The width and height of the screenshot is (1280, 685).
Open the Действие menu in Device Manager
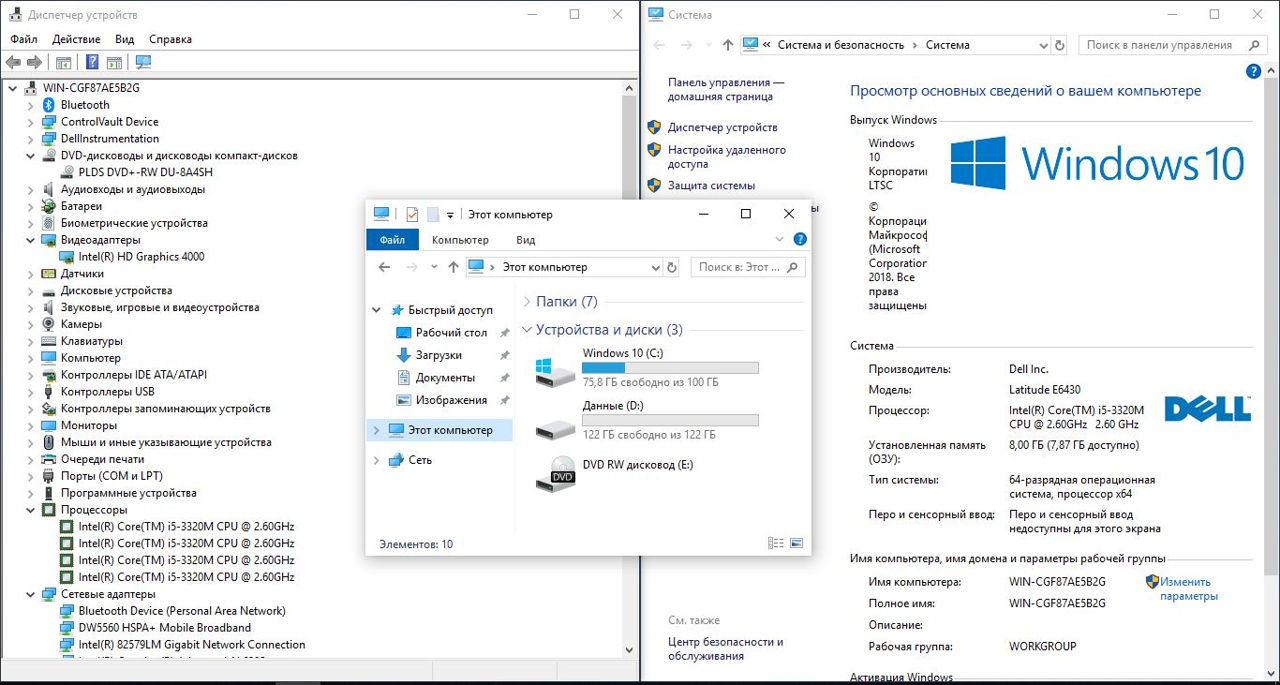(76, 39)
